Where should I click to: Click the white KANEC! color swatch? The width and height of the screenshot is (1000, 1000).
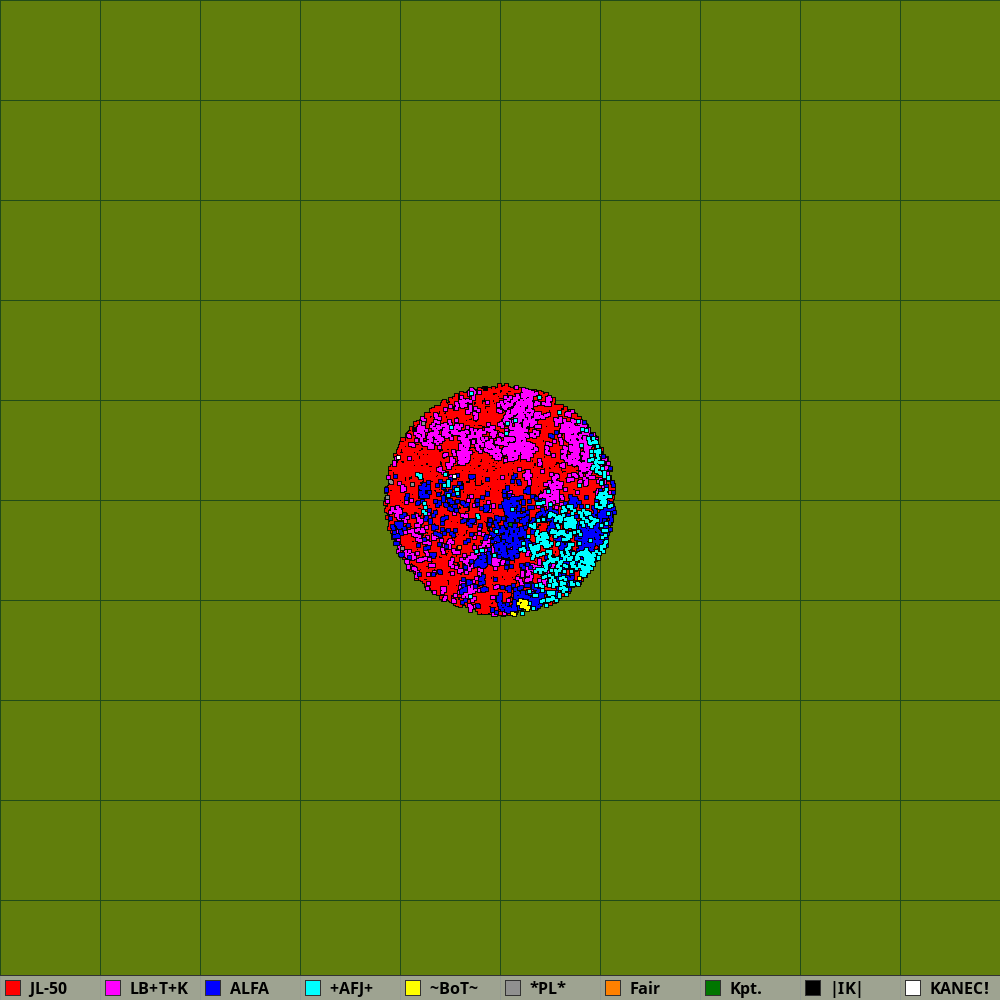point(913,988)
